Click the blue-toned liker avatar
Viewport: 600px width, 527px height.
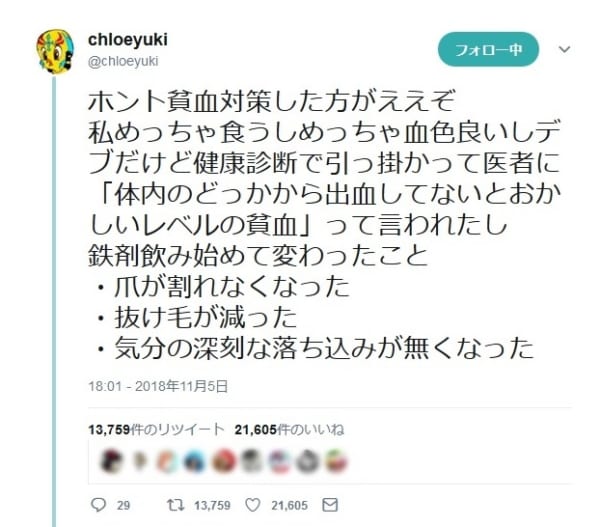pyautogui.click(x=195, y=461)
